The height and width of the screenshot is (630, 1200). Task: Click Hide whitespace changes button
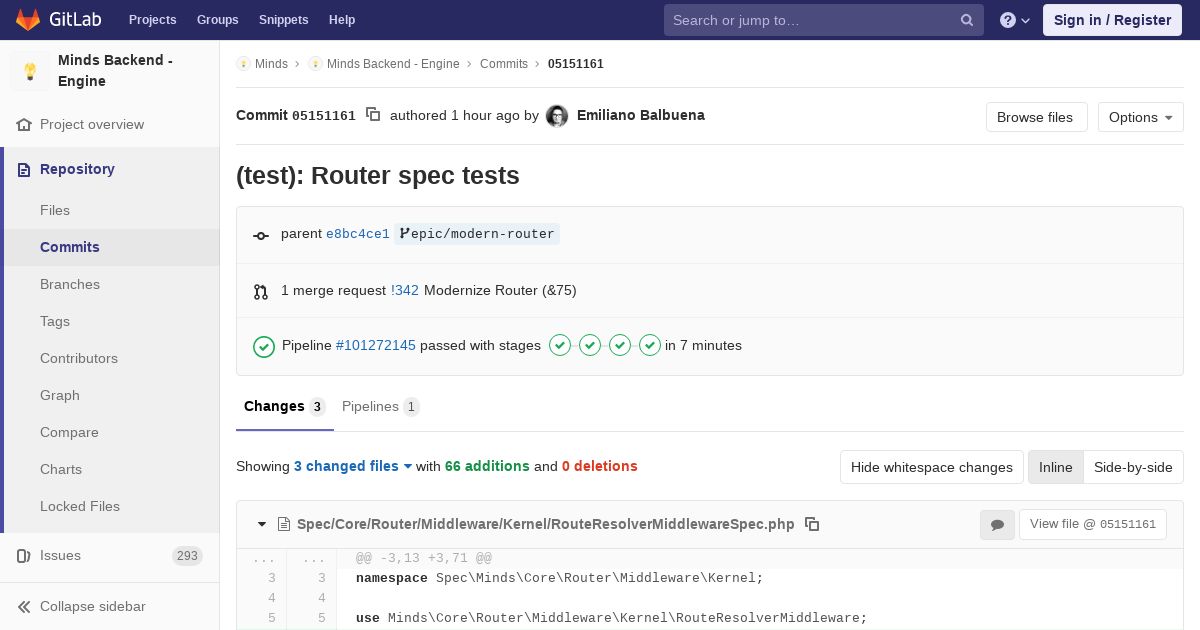pos(931,467)
